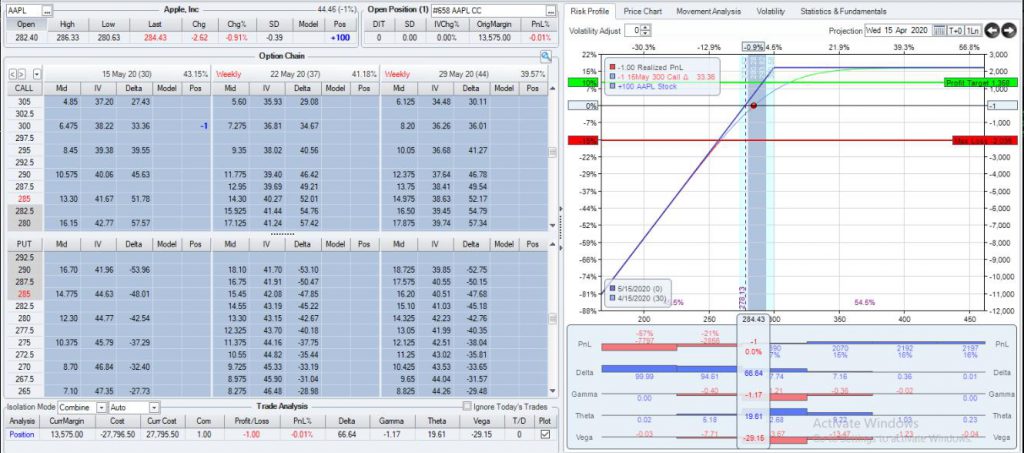
Task: Click the OrigMargin value 13,575.00
Action: pos(493,37)
